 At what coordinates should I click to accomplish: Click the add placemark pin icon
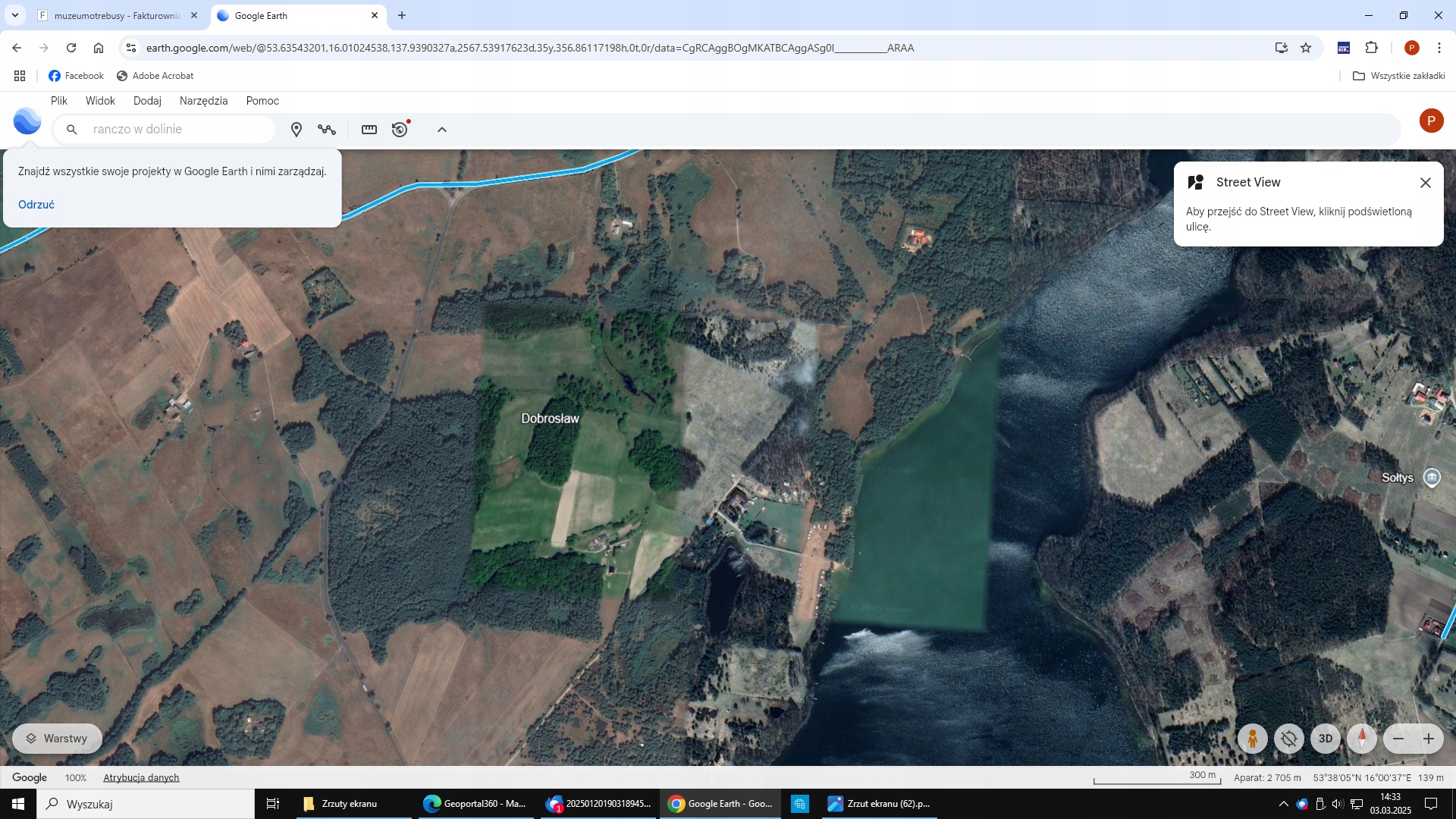pos(297,130)
